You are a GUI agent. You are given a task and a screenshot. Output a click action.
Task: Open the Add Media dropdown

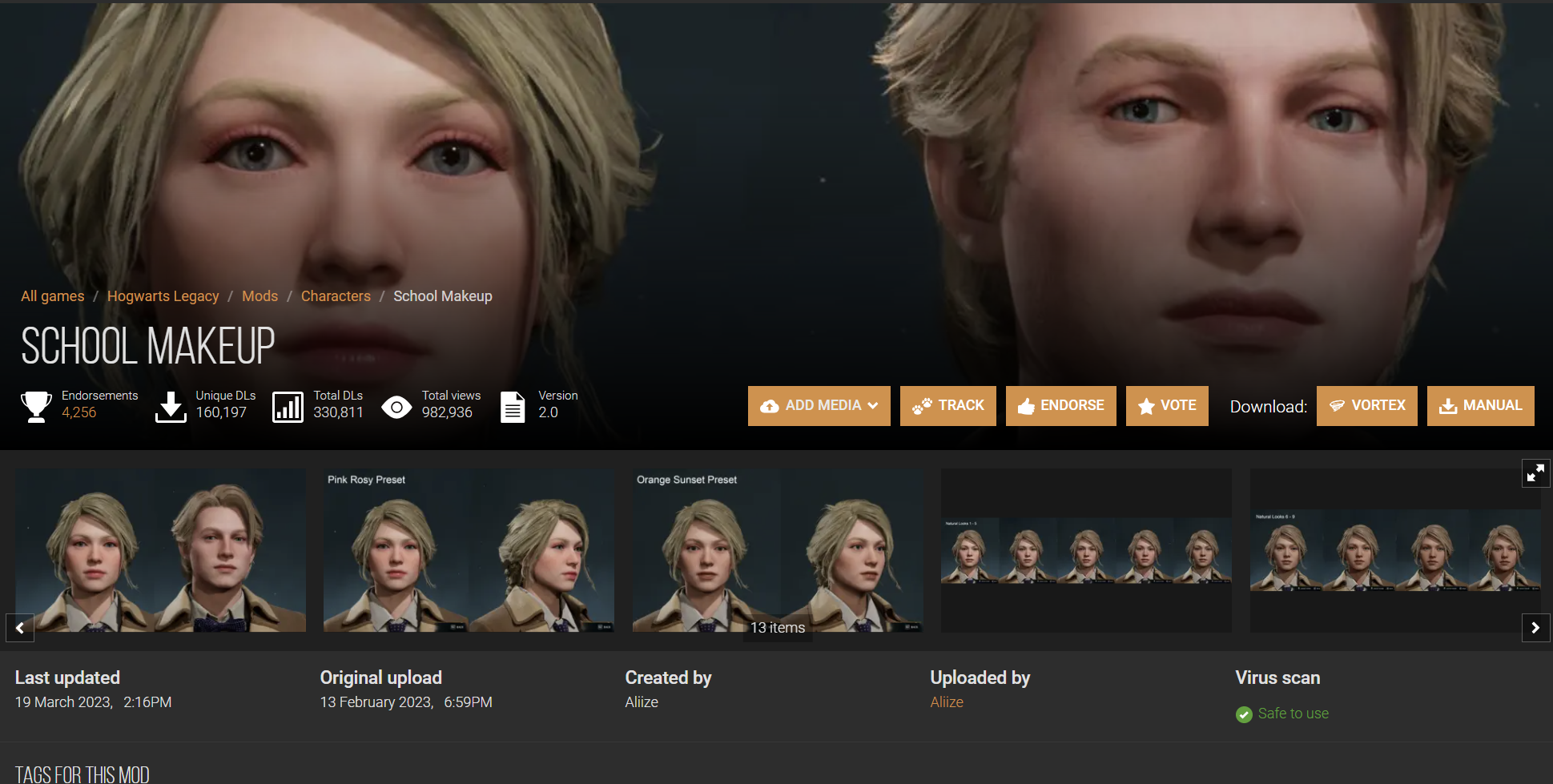coord(819,406)
